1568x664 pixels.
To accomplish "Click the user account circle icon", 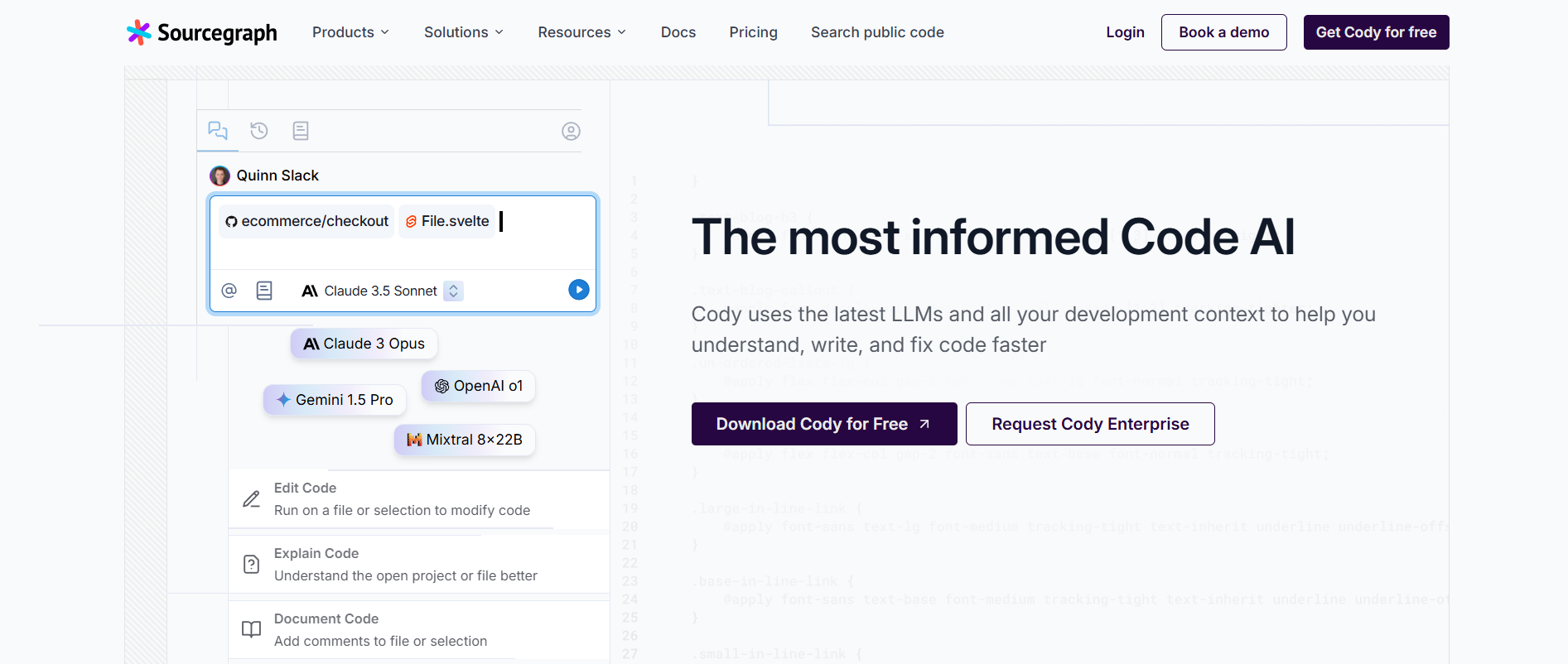I will coord(571,131).
